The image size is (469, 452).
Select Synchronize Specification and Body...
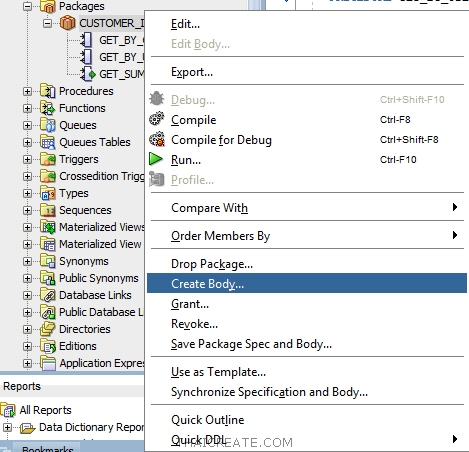(307, 392)
